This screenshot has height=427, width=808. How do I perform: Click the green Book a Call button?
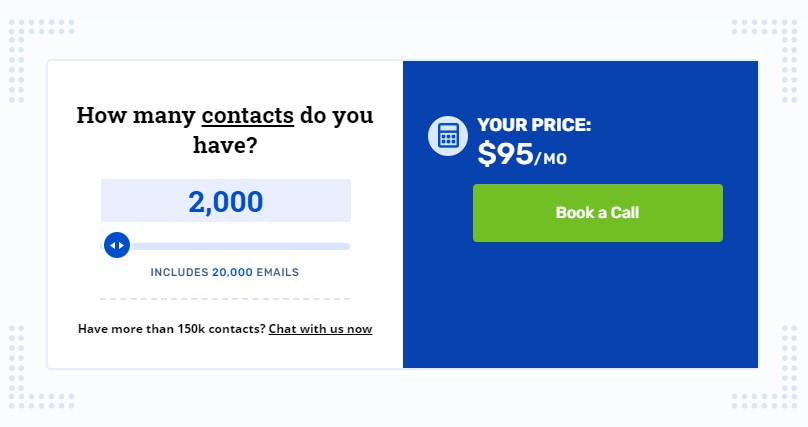coord(598,213)
